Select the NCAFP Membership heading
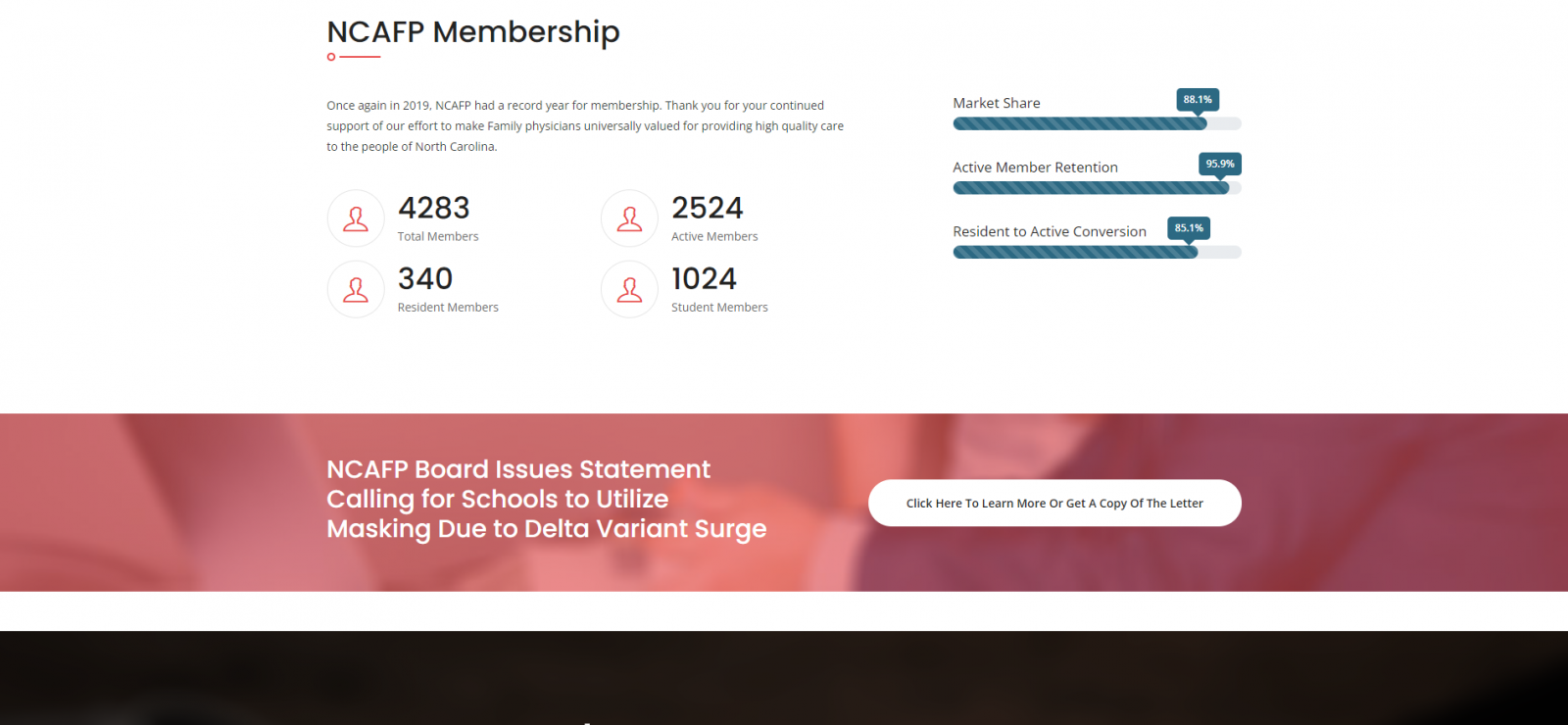Viewport: 1568px width, 725px height. (x=473, y=32)
